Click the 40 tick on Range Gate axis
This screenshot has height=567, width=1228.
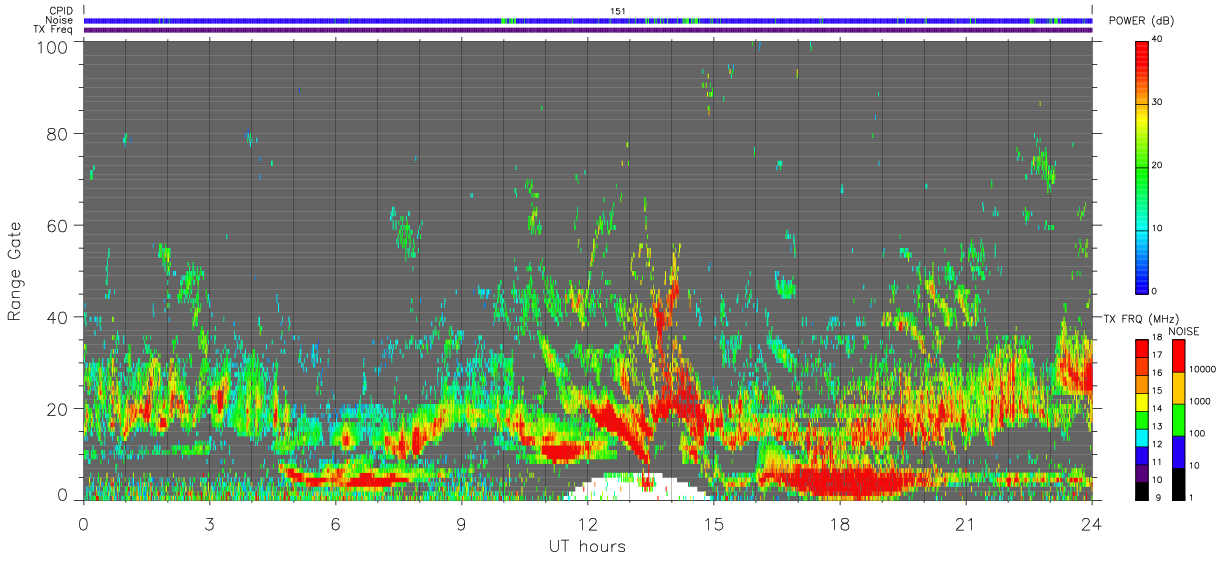(59, 317)
